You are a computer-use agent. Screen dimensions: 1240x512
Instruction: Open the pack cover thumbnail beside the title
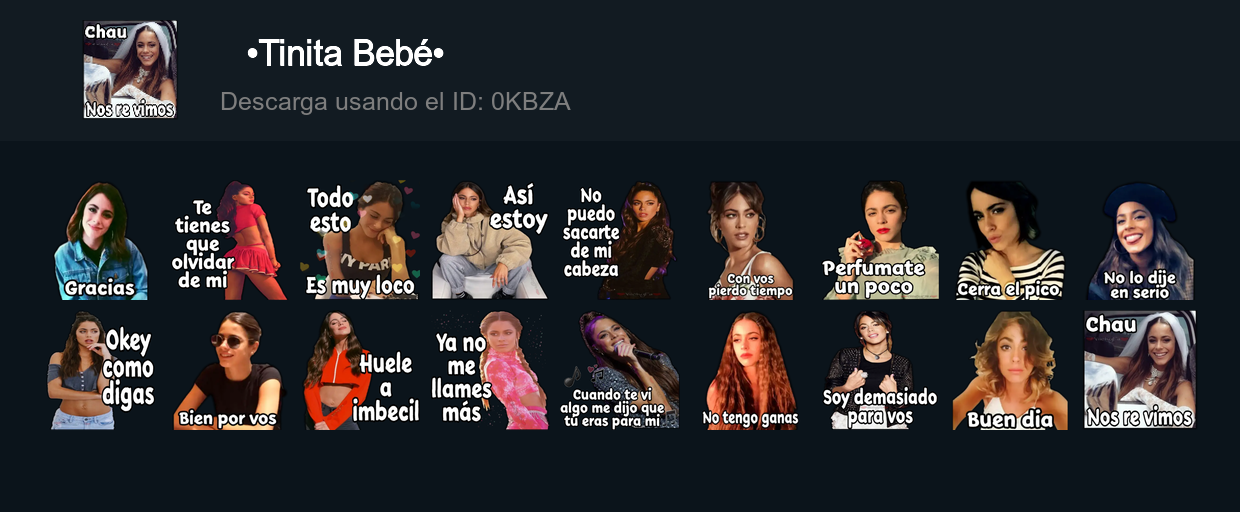click(x=130, y=70)
